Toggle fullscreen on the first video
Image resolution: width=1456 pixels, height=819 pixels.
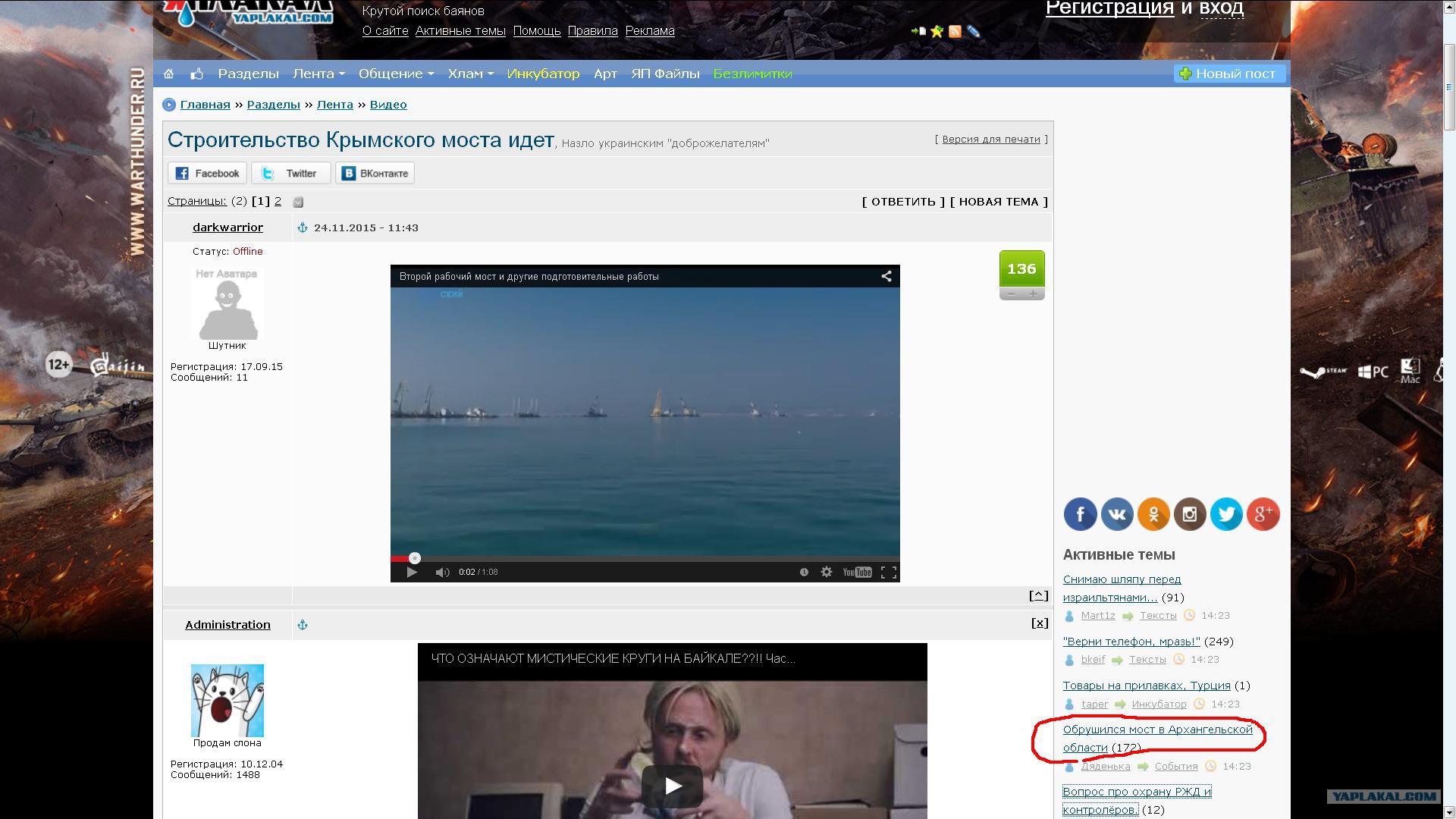889,572
